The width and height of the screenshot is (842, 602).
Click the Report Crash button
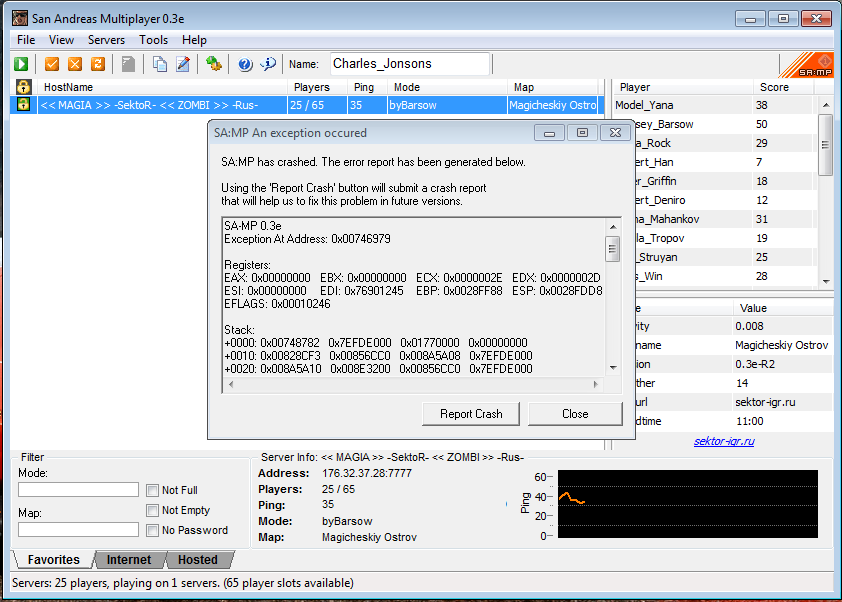pos(471,414)
